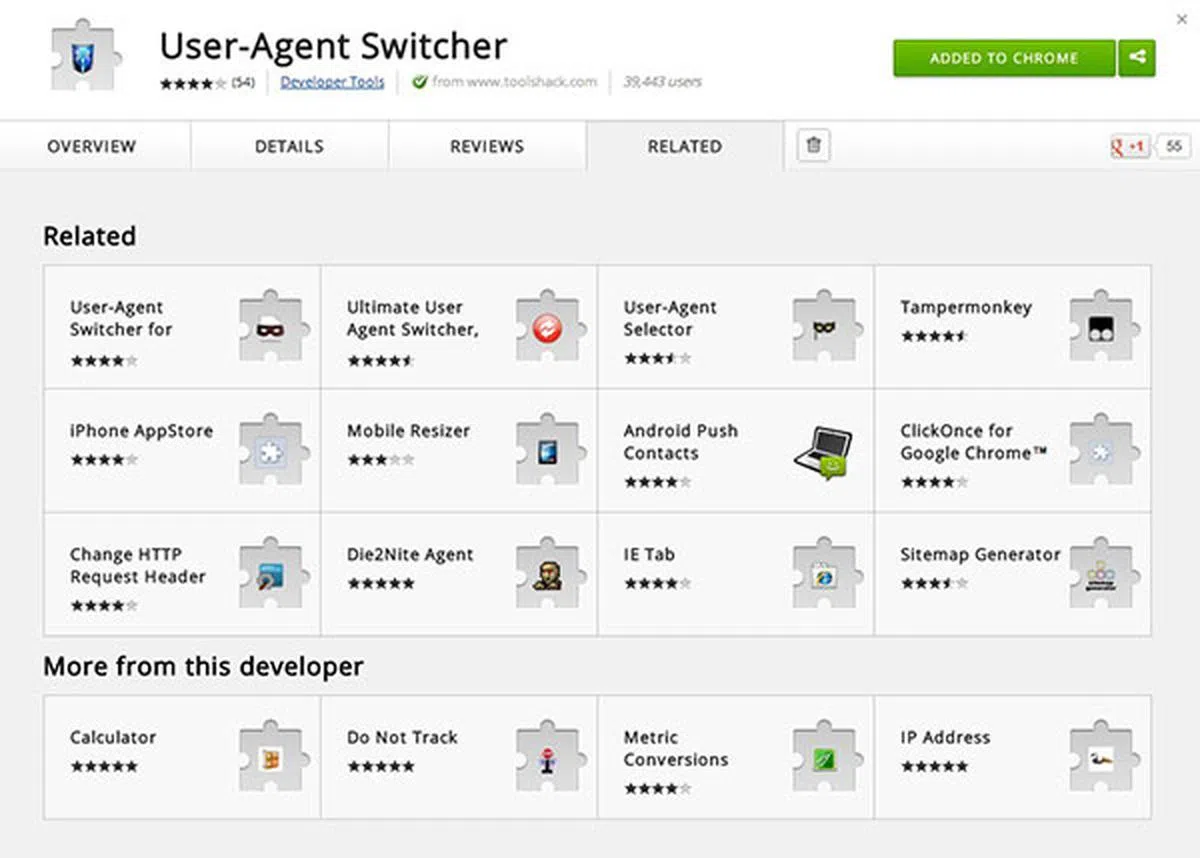Click the Change HTTP Request Header title
1200x858 pixels.
pos(137,565)
